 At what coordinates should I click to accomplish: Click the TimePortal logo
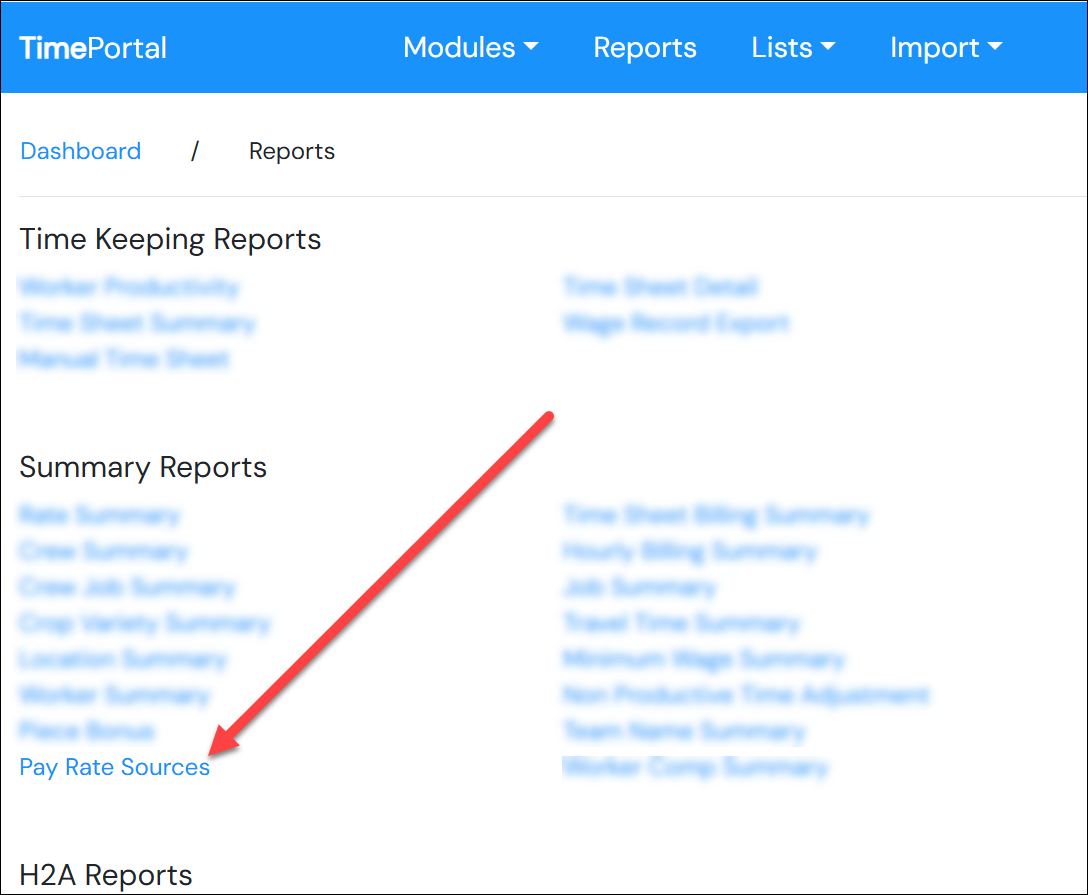pos(93,48)
